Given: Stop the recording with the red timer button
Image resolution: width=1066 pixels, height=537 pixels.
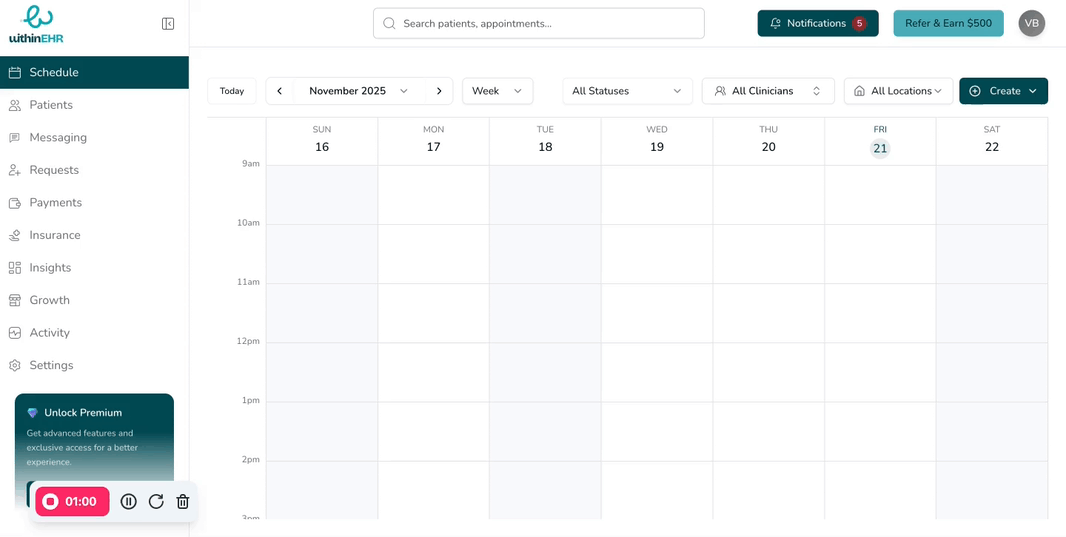Looking at the screenshot, I should (72, 502).
